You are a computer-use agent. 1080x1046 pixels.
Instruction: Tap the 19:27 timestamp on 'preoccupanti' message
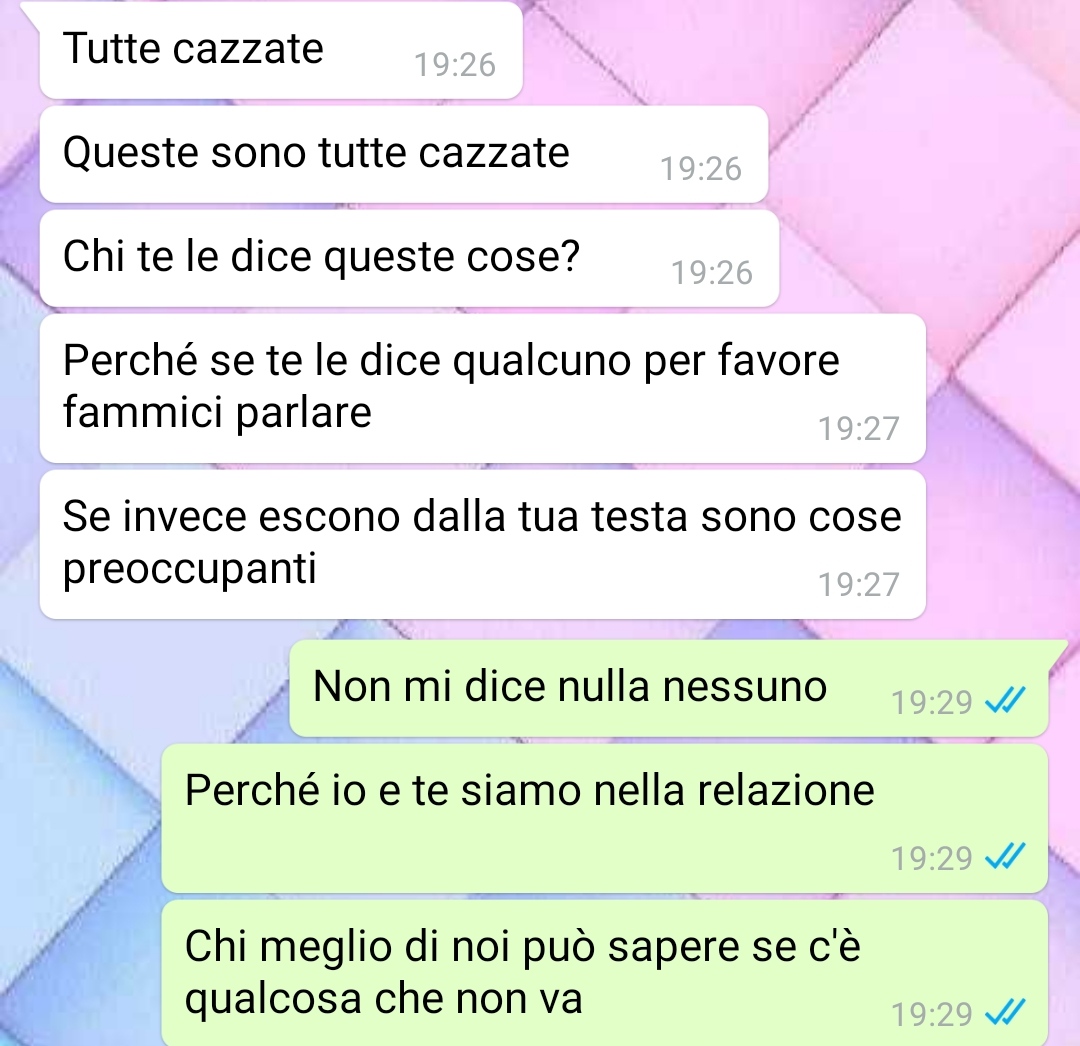pyautogui.click(x=858, y=585)
